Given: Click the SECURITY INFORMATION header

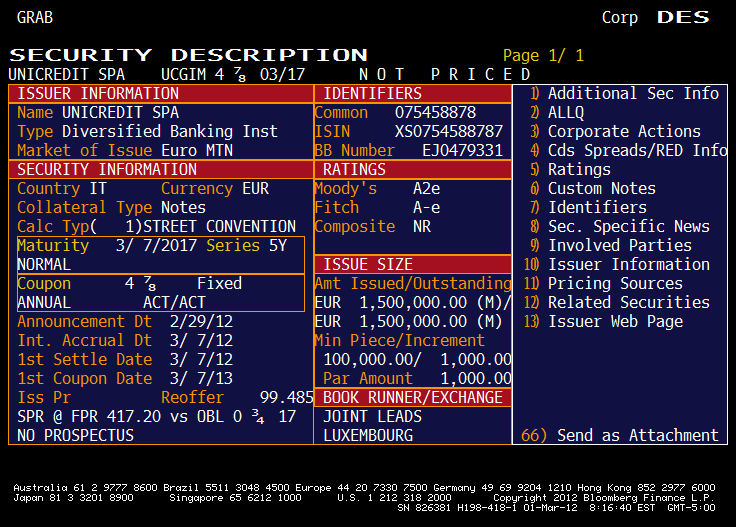Looking at the screenshot, I should point(161,169).
